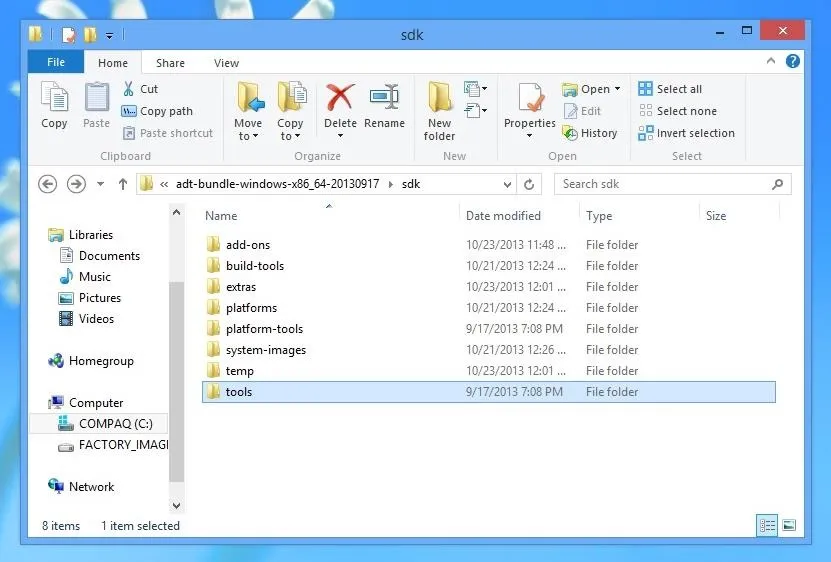
Task: Expand the address bar history dropdown
Action: pos(507,185)
